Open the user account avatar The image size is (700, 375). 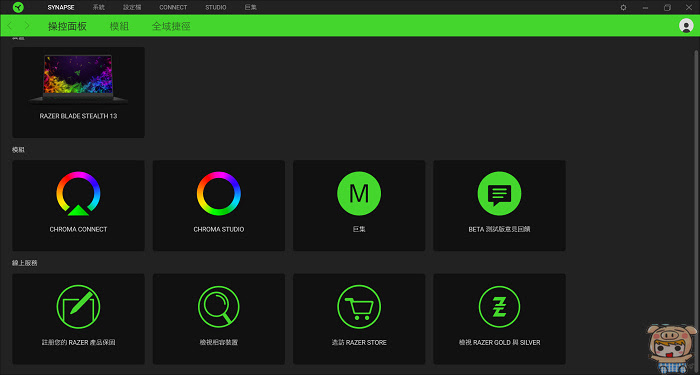coord(686,26)
